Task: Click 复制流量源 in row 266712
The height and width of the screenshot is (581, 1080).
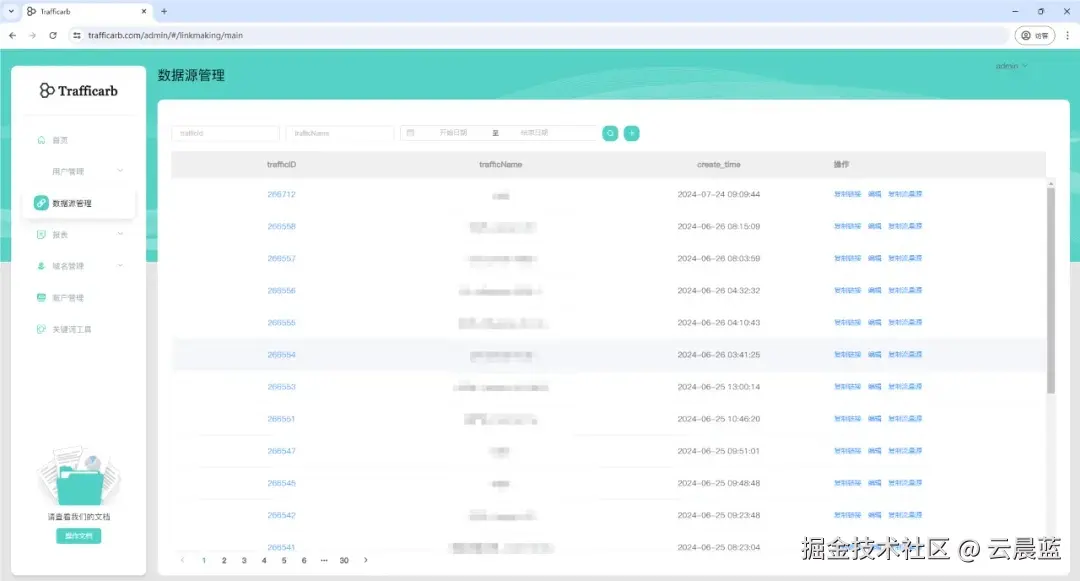Action: click(905, 194)
